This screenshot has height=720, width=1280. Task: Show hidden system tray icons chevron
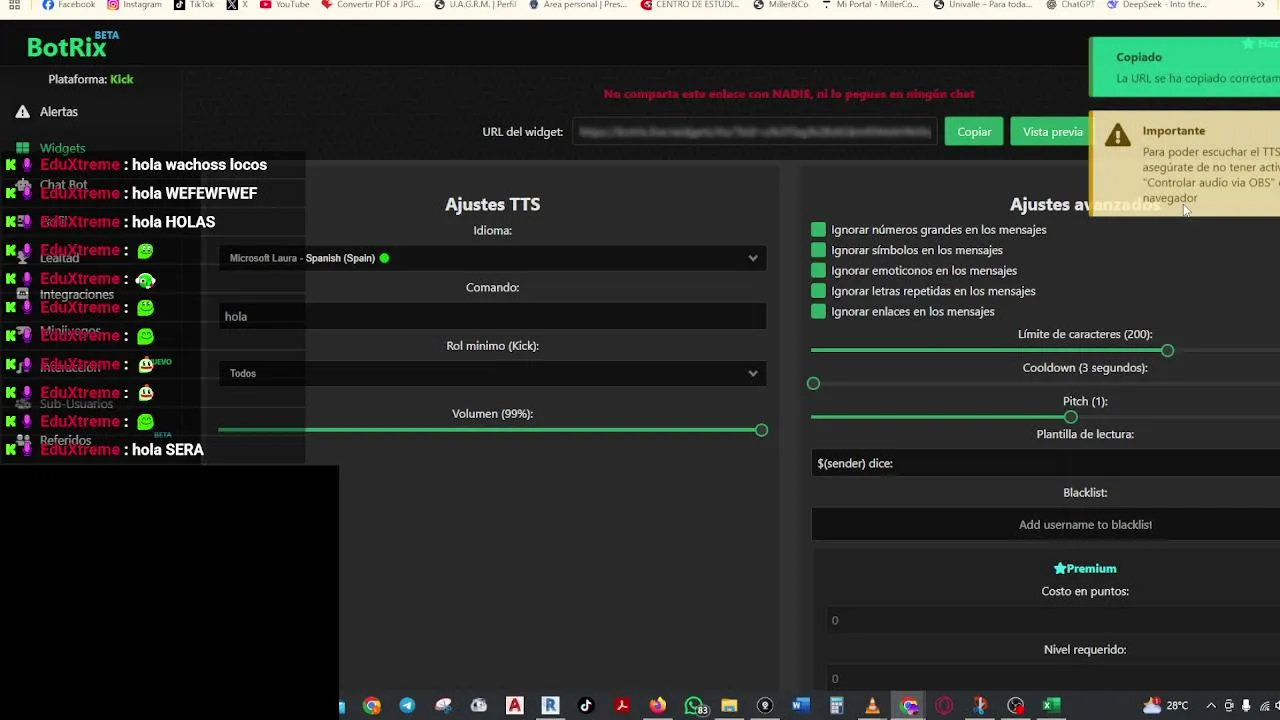click(x=1211, y=706)
